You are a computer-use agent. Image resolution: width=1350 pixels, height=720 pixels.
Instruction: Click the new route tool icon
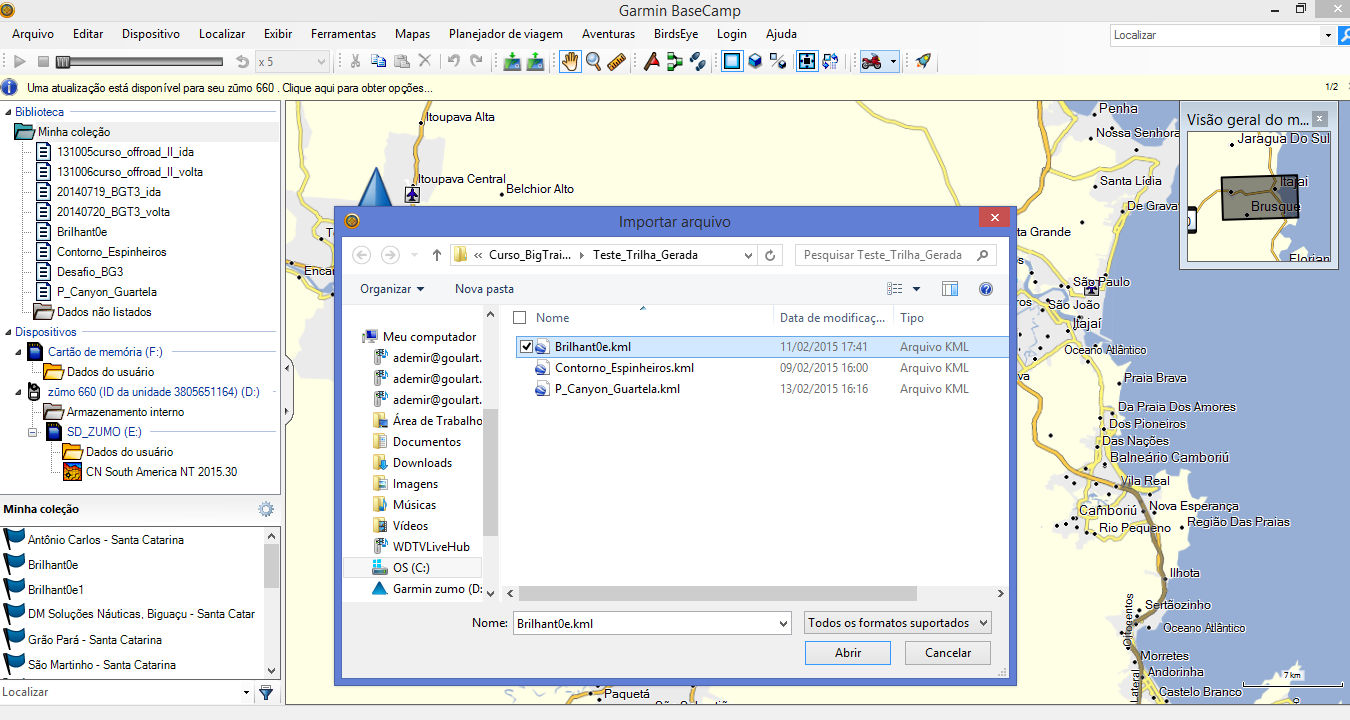(675, 61)
